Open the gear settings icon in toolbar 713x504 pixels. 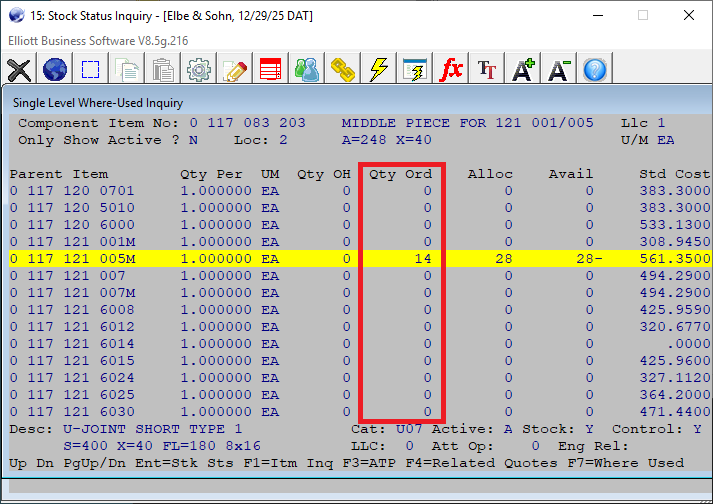click(199, 70)
